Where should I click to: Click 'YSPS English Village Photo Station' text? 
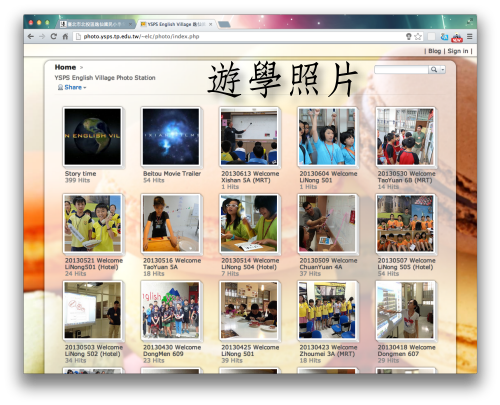[105, 78]
